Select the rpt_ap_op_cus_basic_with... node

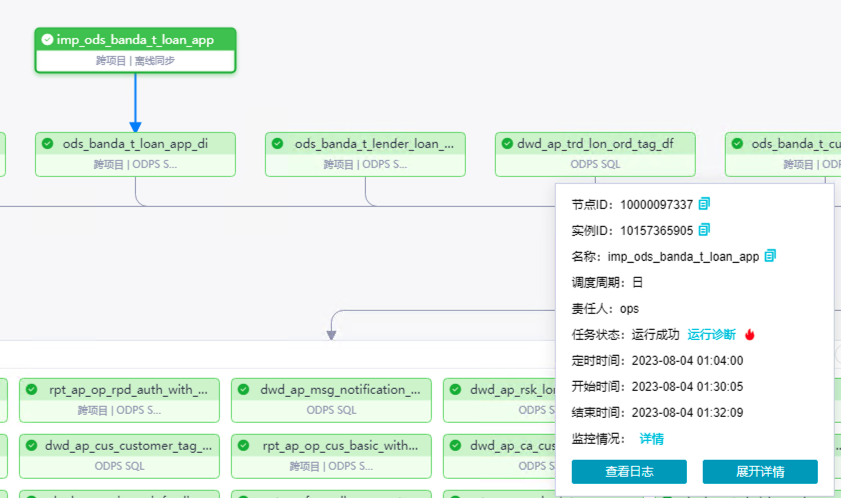click(331, 456)
